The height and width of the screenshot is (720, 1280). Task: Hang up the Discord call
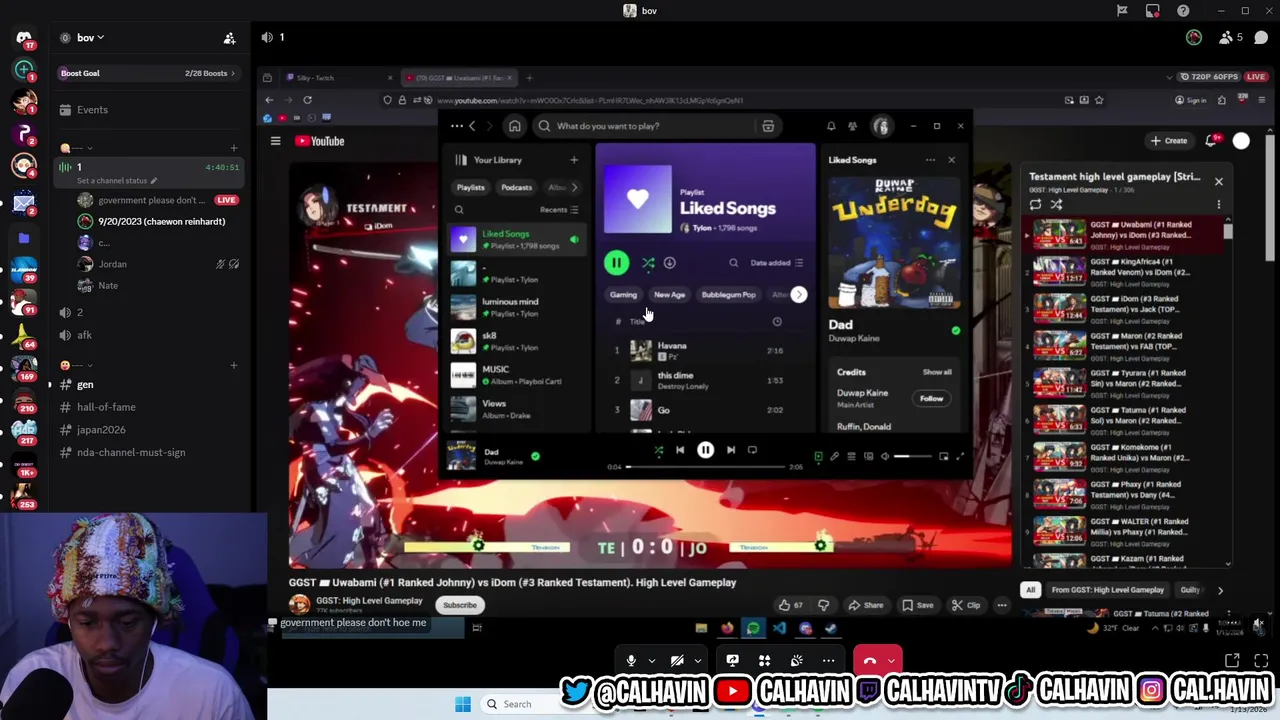point(869,661)
